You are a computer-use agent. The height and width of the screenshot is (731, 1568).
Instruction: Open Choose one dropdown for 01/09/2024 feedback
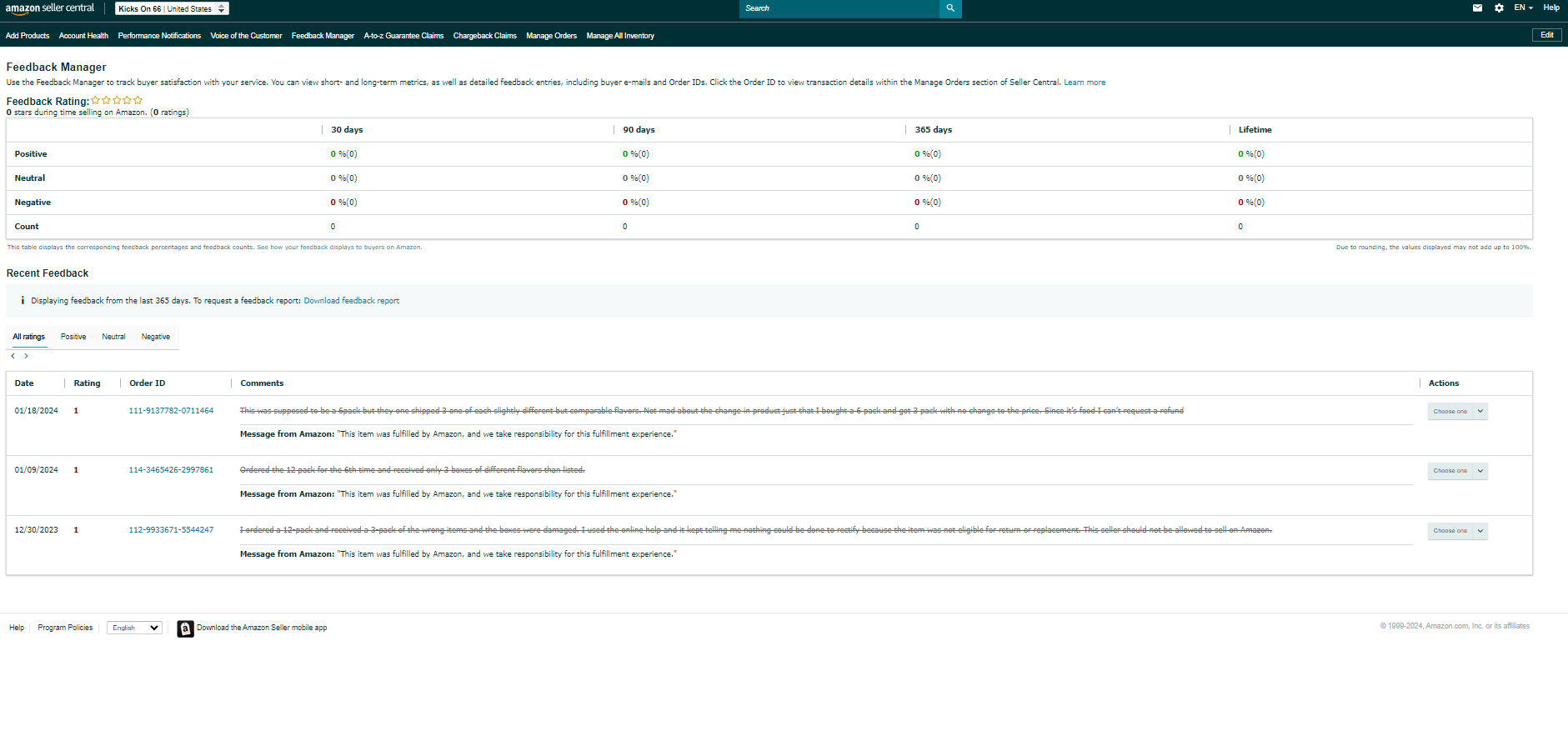[x=1457, y=471]
